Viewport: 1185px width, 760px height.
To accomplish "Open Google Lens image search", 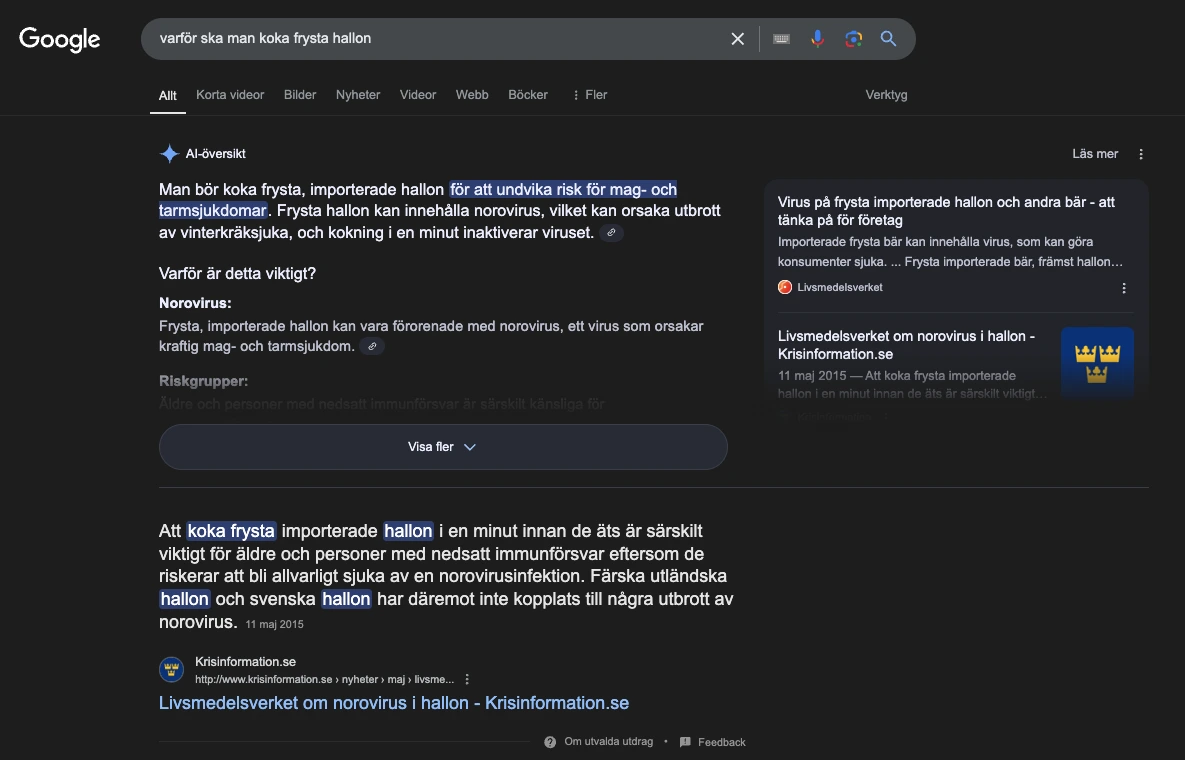I will [x=853, y=38].
